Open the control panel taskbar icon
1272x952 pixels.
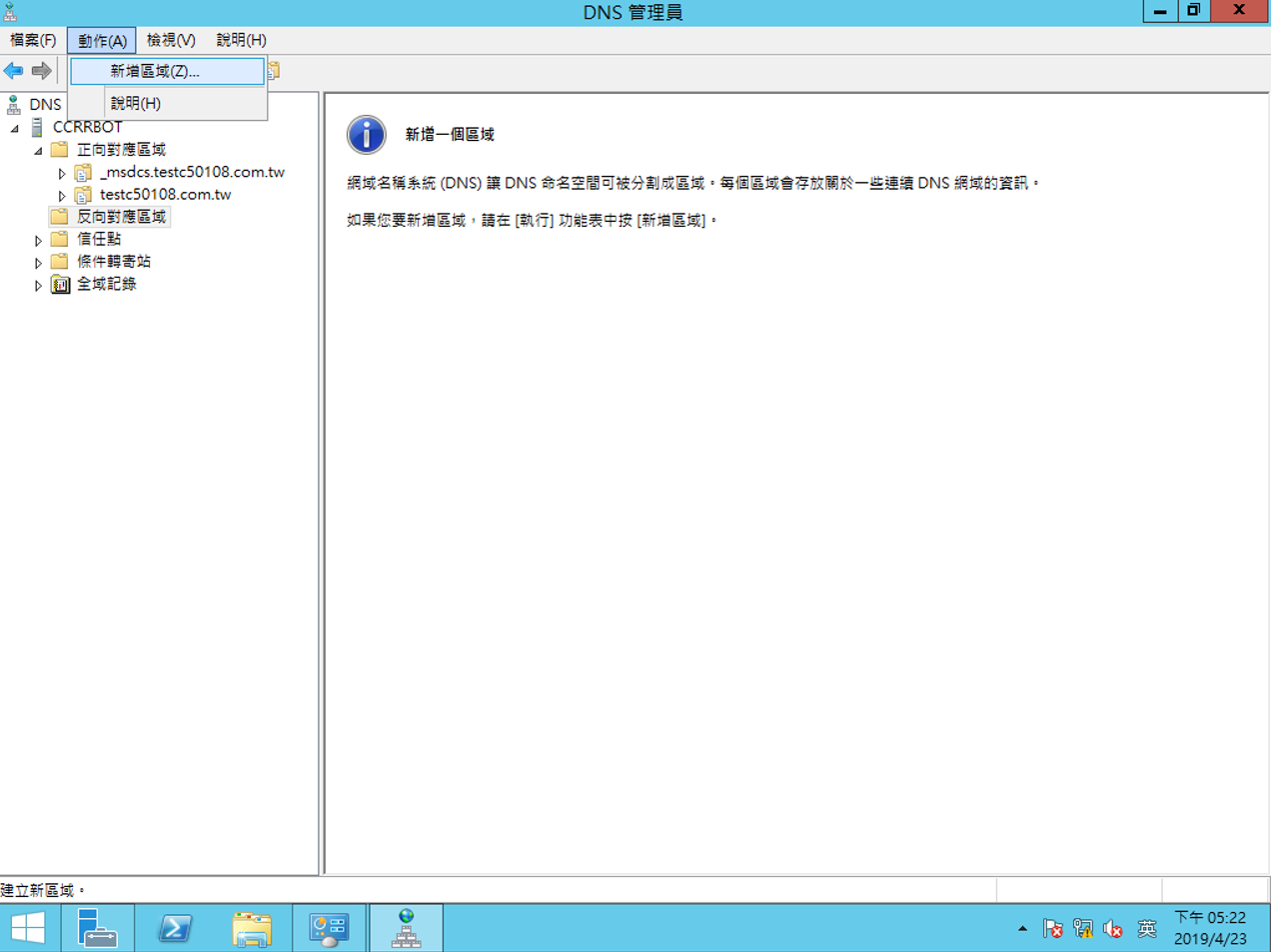pyautogui.click(x=329, y=929)
